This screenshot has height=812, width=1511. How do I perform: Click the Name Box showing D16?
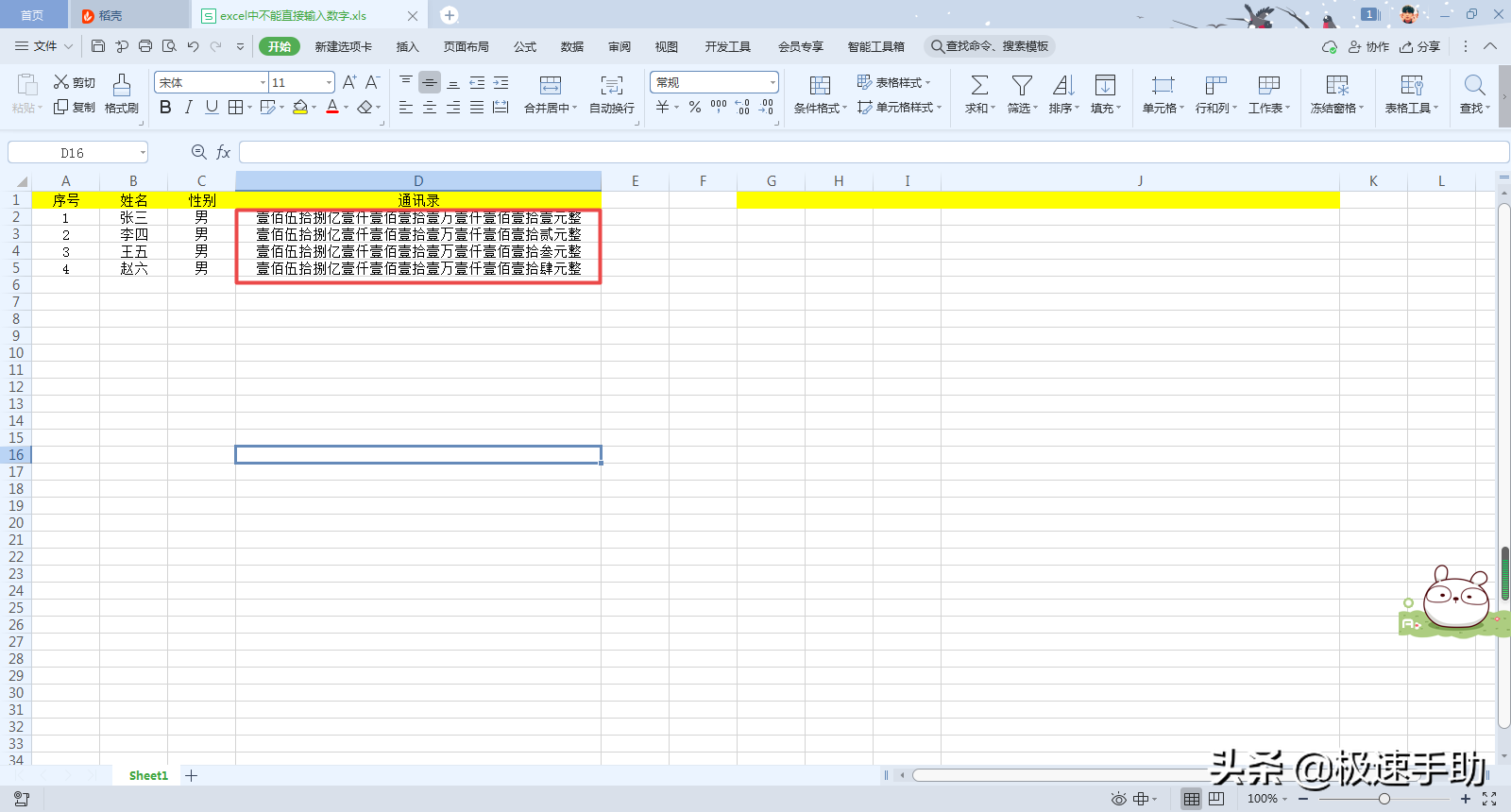[x=78, y=153]
